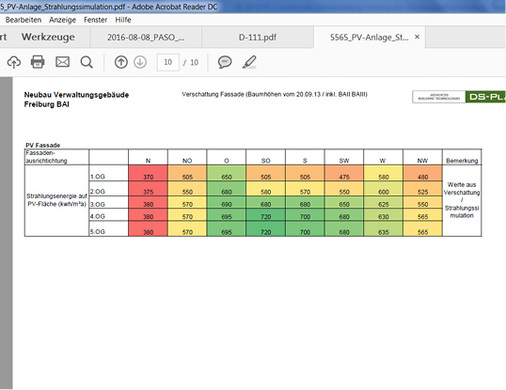506x390 pixels.
Task: Go to next page arrow
Action: (x=140, y=62)
